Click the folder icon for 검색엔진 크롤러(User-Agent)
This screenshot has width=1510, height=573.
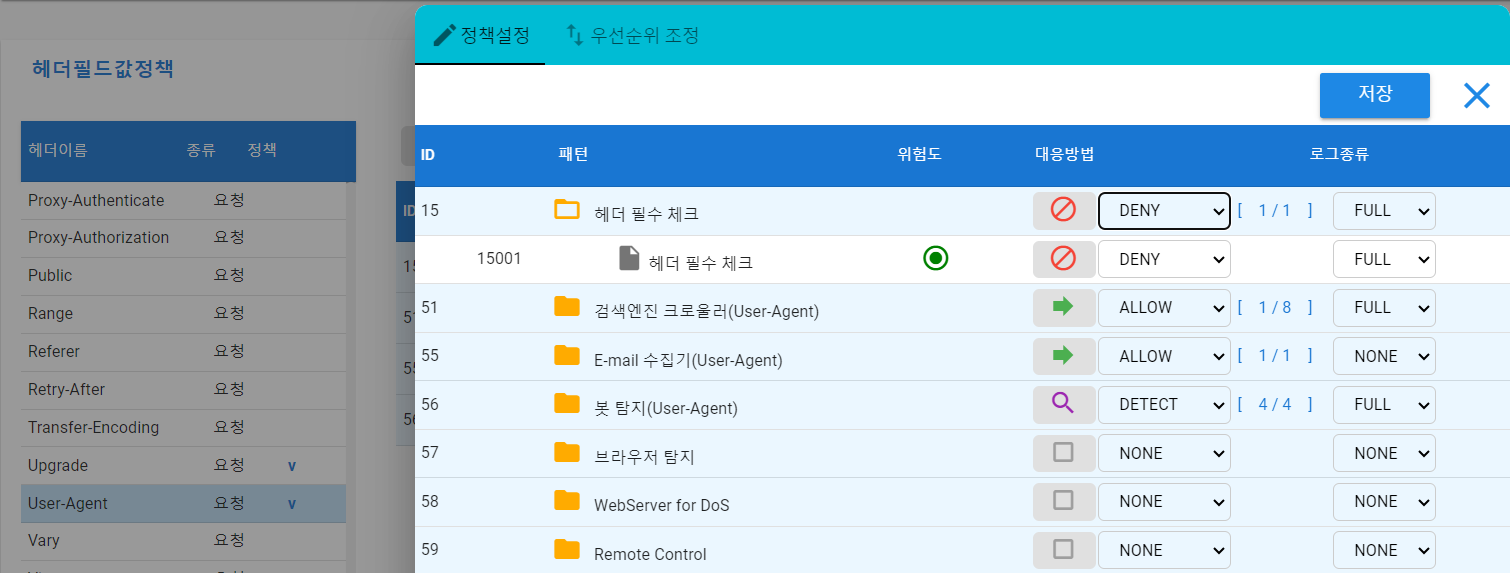567,306
